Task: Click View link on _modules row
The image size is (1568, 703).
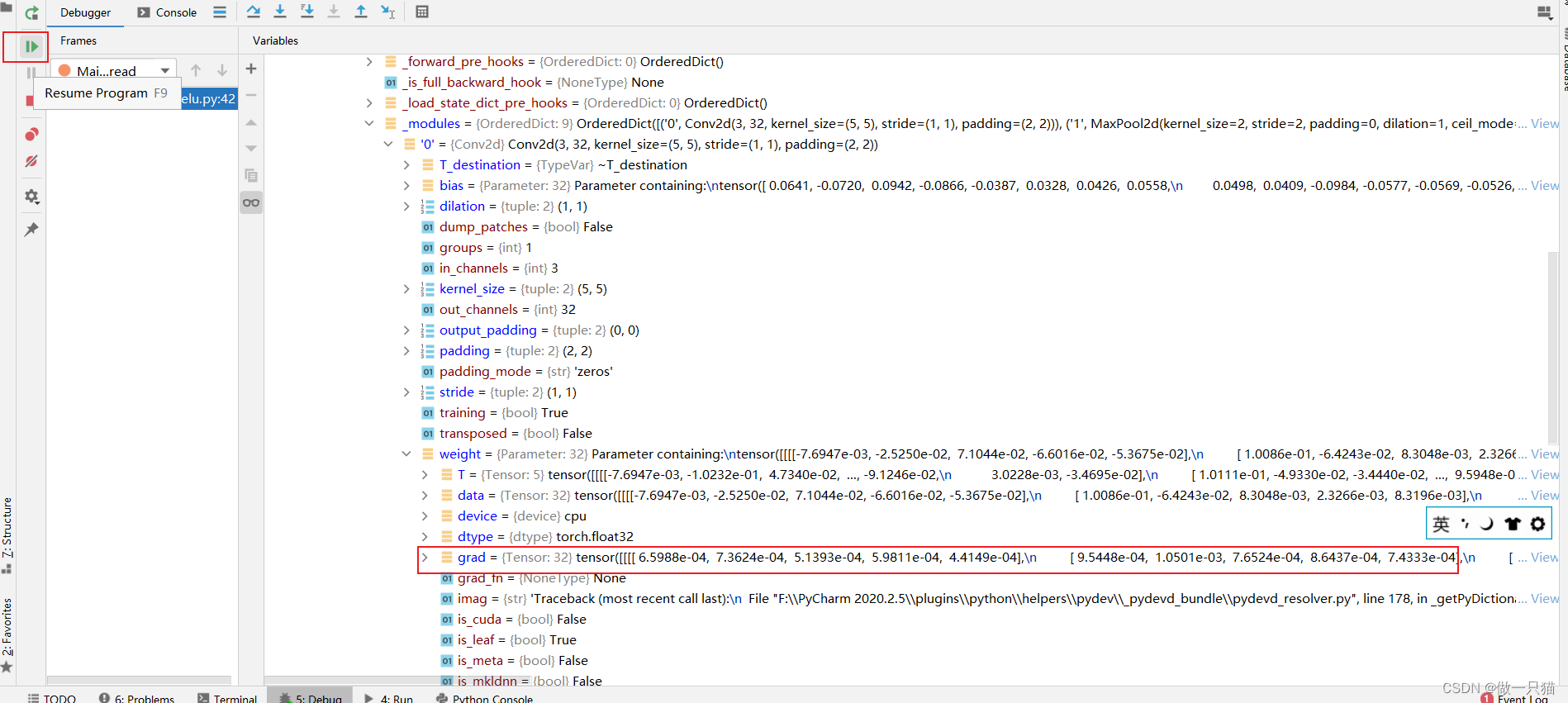Action: click(1544, 124)
